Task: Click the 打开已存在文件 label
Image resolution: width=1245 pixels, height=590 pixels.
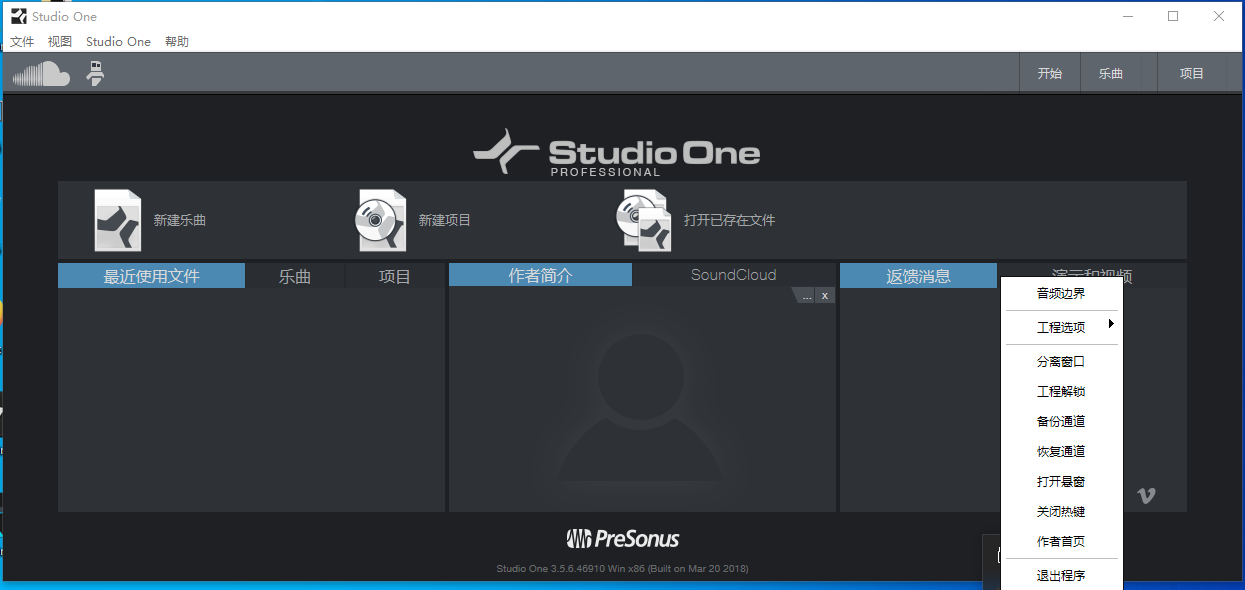Action: pos(729,220)
